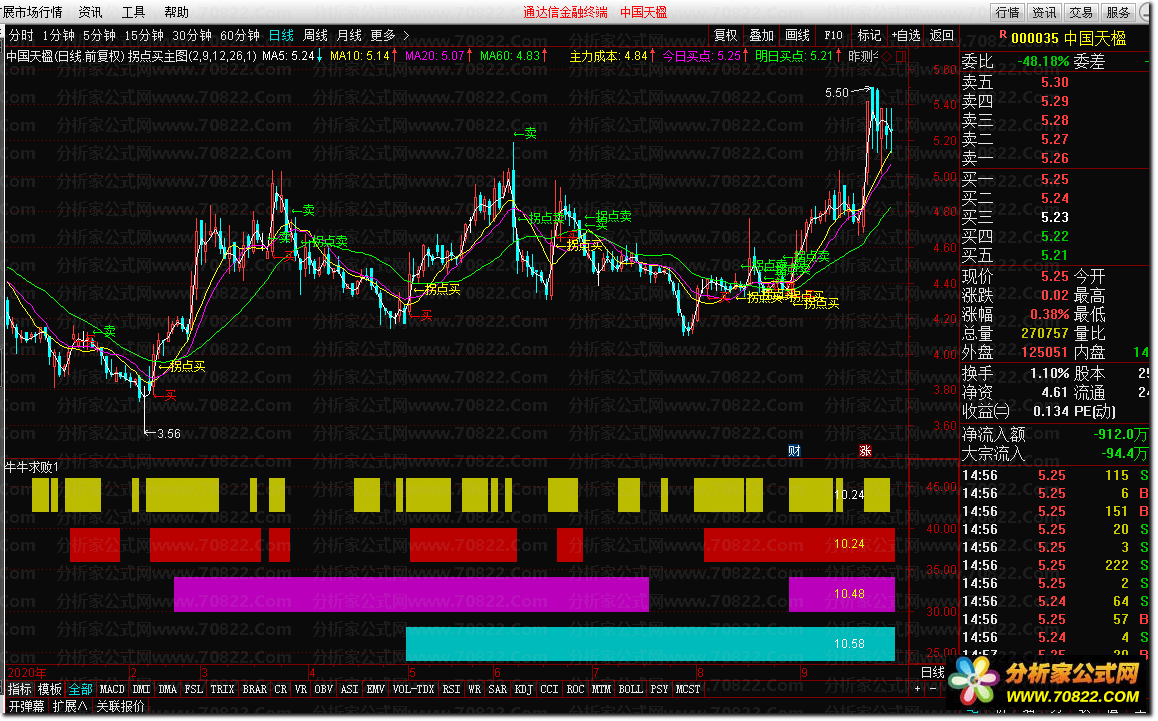This screenshot has height=721, width=1158.
Task: Switch to the 5分钟 period
Action: tap(98, 35)
